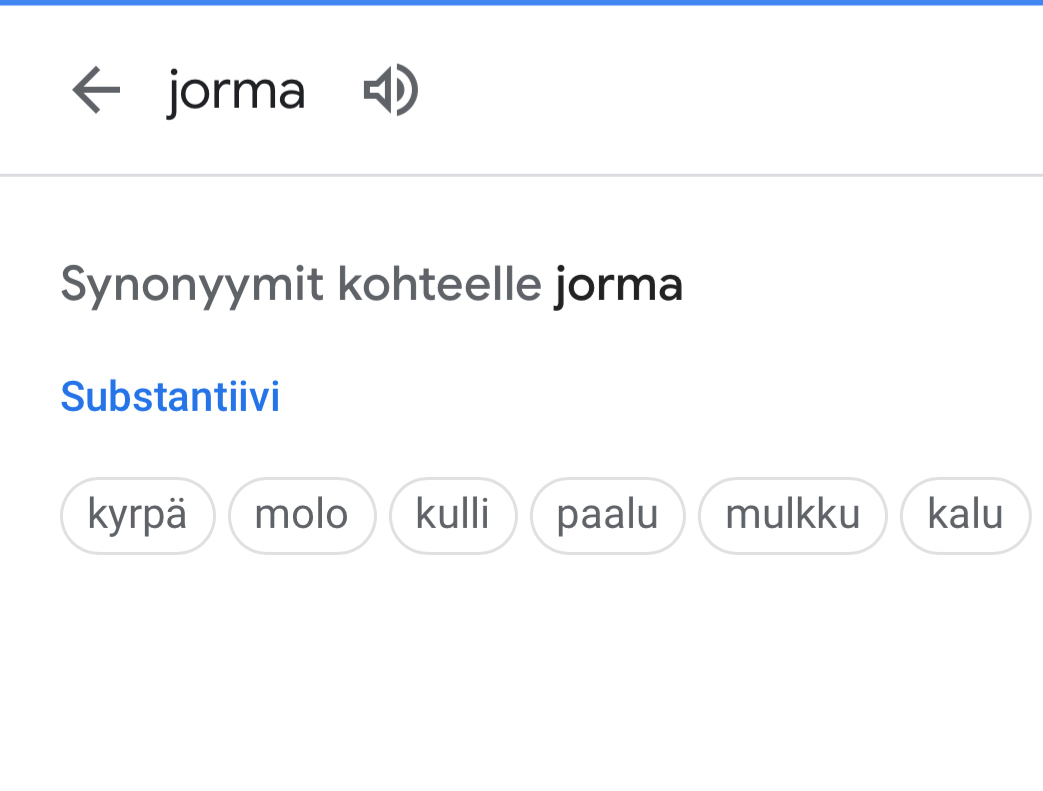
Task: Focus the header word 'jorma' beside the speaker
Action: [x=236, y=92]
